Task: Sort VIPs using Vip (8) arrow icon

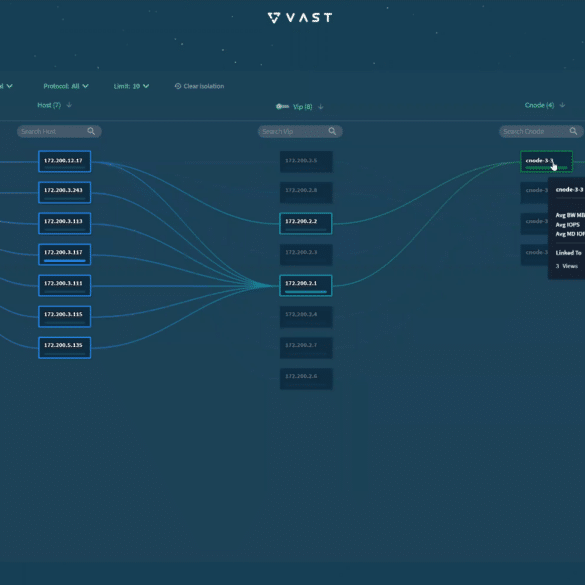Action: (320, 107)
